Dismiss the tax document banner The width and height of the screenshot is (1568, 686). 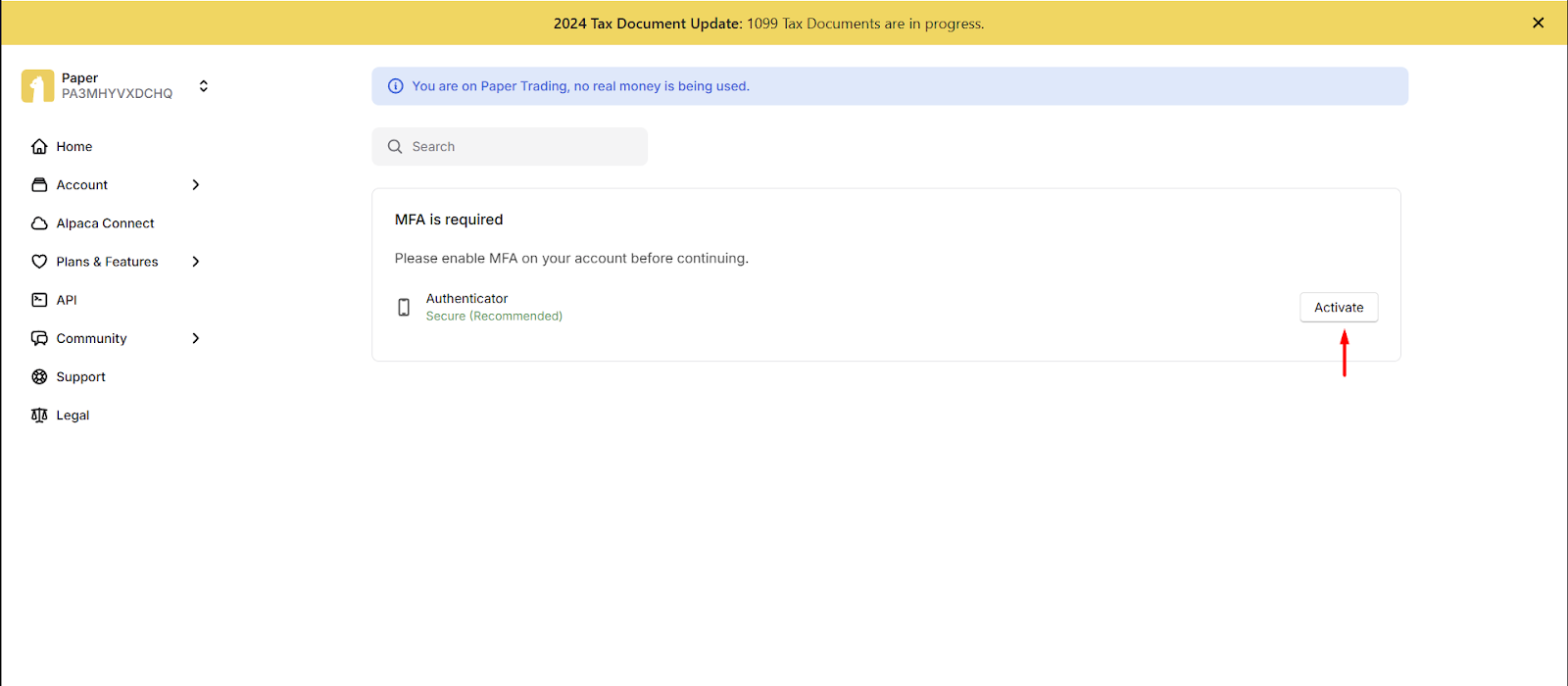pos(1539,23)
